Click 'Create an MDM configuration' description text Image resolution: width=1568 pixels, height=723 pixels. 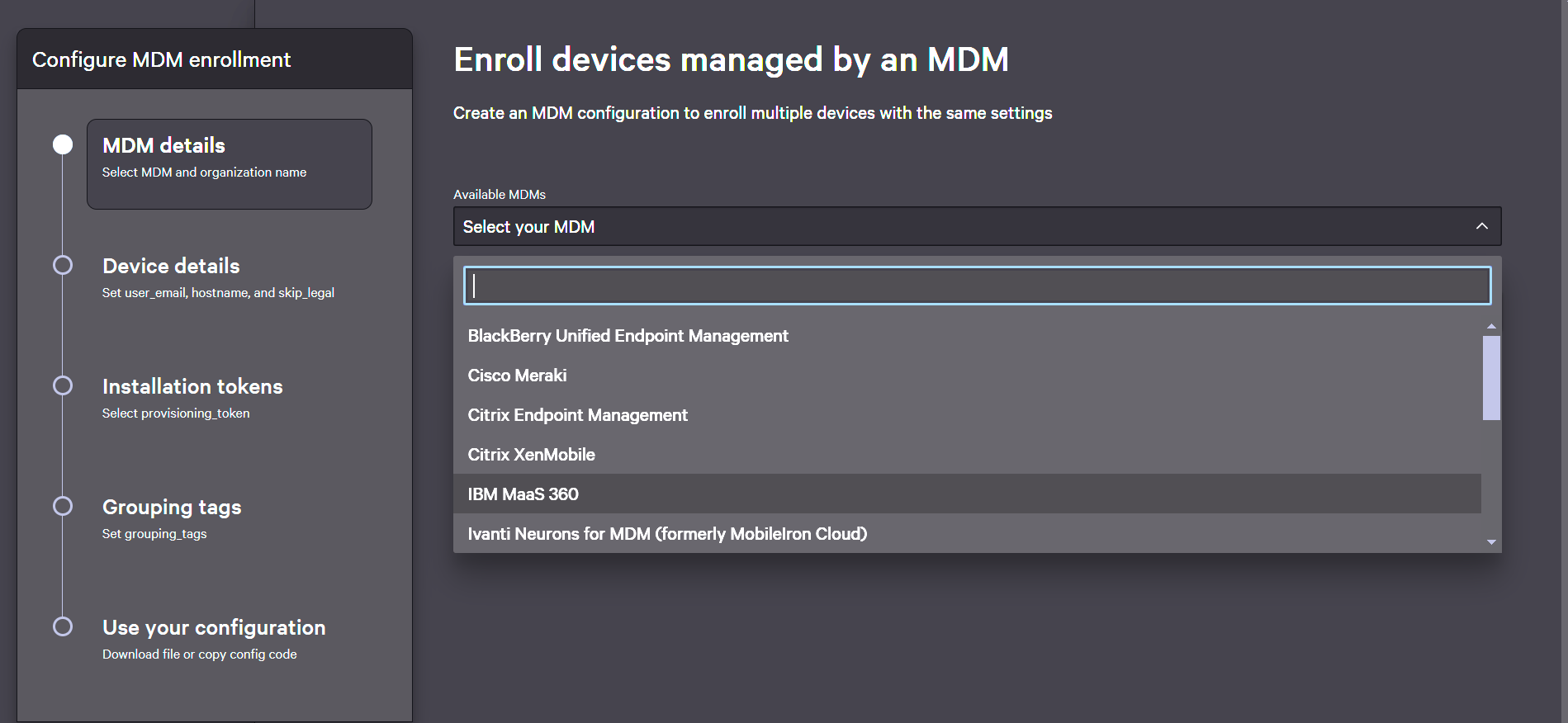753,113
